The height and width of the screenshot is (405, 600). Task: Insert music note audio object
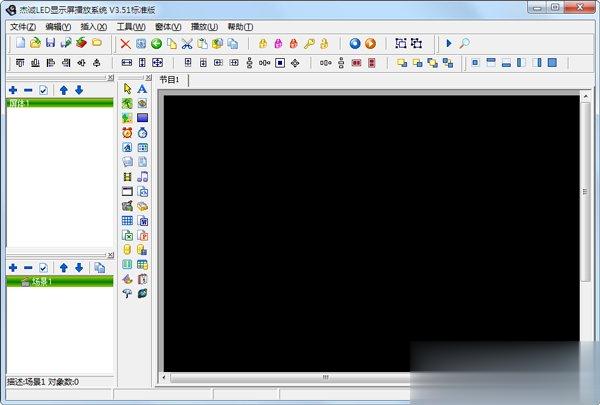142,177
